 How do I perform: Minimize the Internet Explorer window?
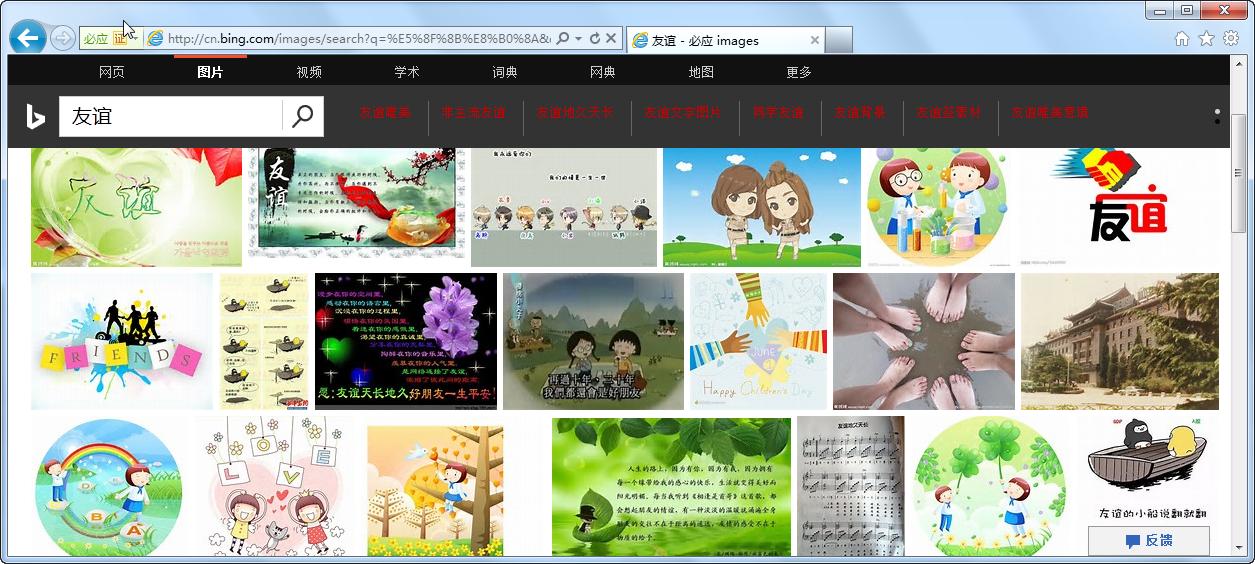(1160, 10)
